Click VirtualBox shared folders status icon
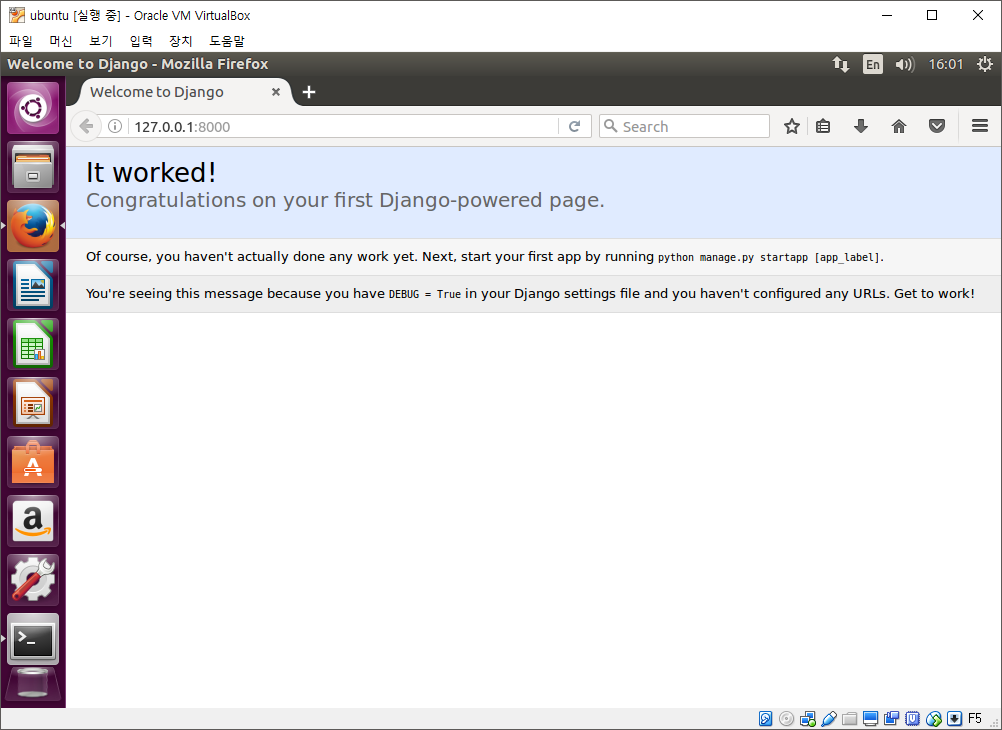 (849, 719)
